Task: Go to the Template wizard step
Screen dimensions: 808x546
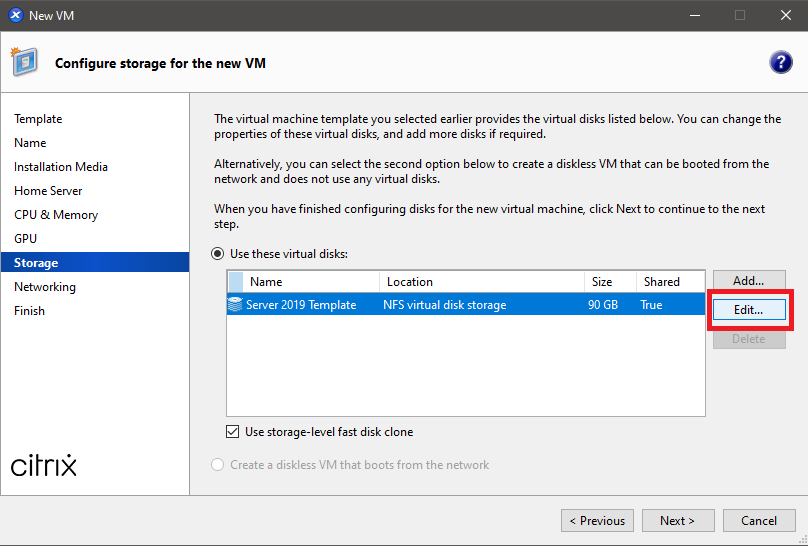Action: point(38,119)
